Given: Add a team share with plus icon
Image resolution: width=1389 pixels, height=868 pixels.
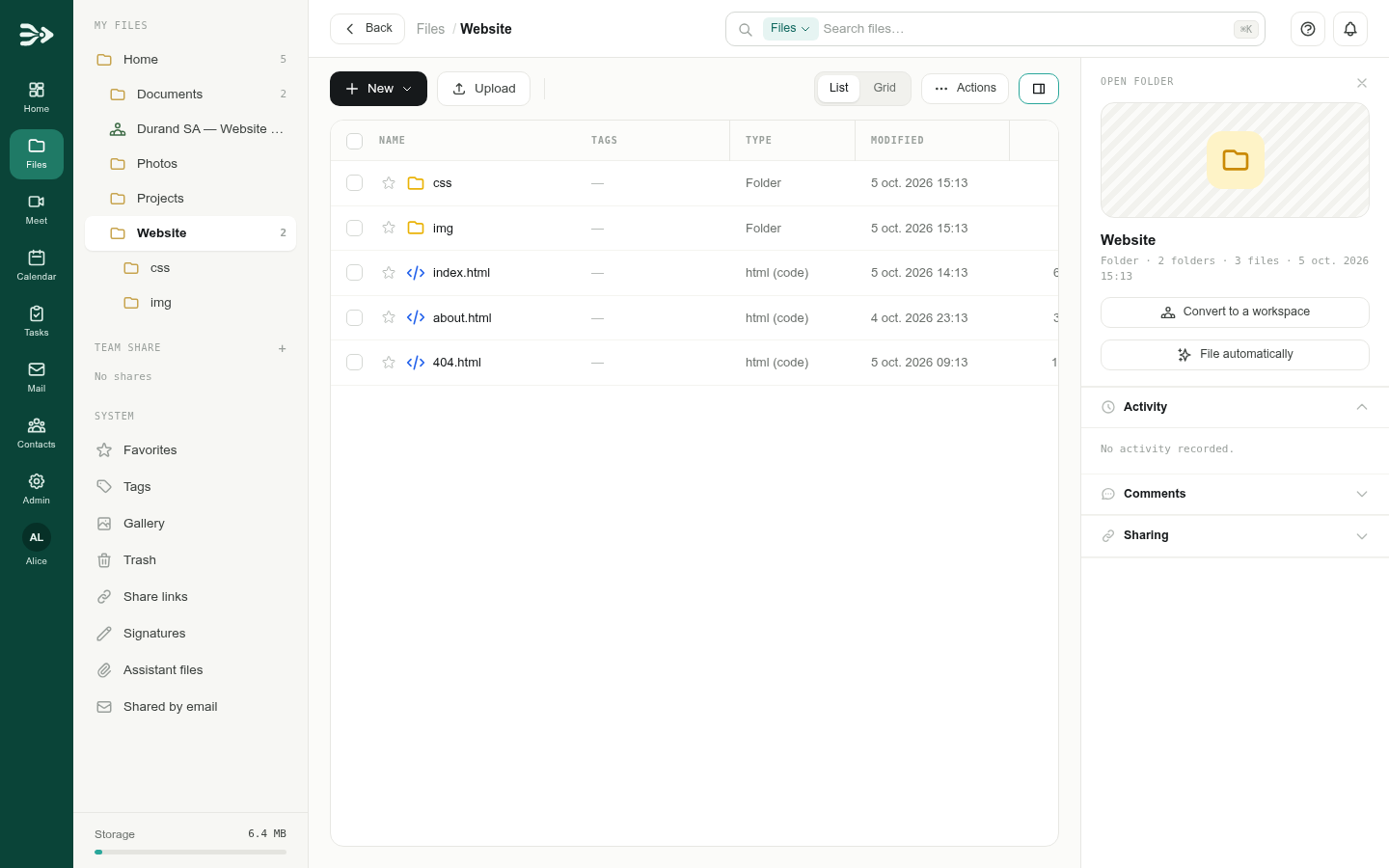Looking at the screenshot, I should (x=283, y=348).
